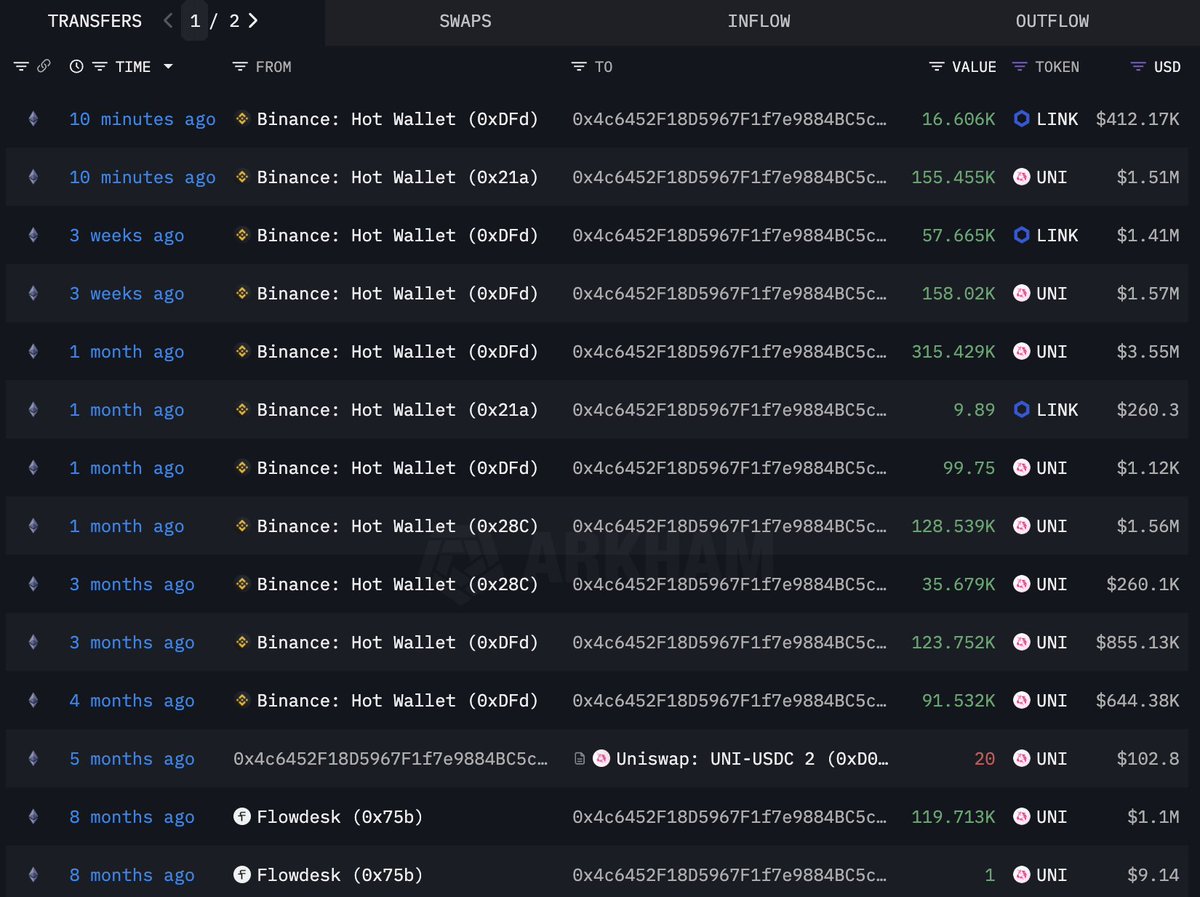
Task: Click the TO column header label
Action: (x=603, y=67)
